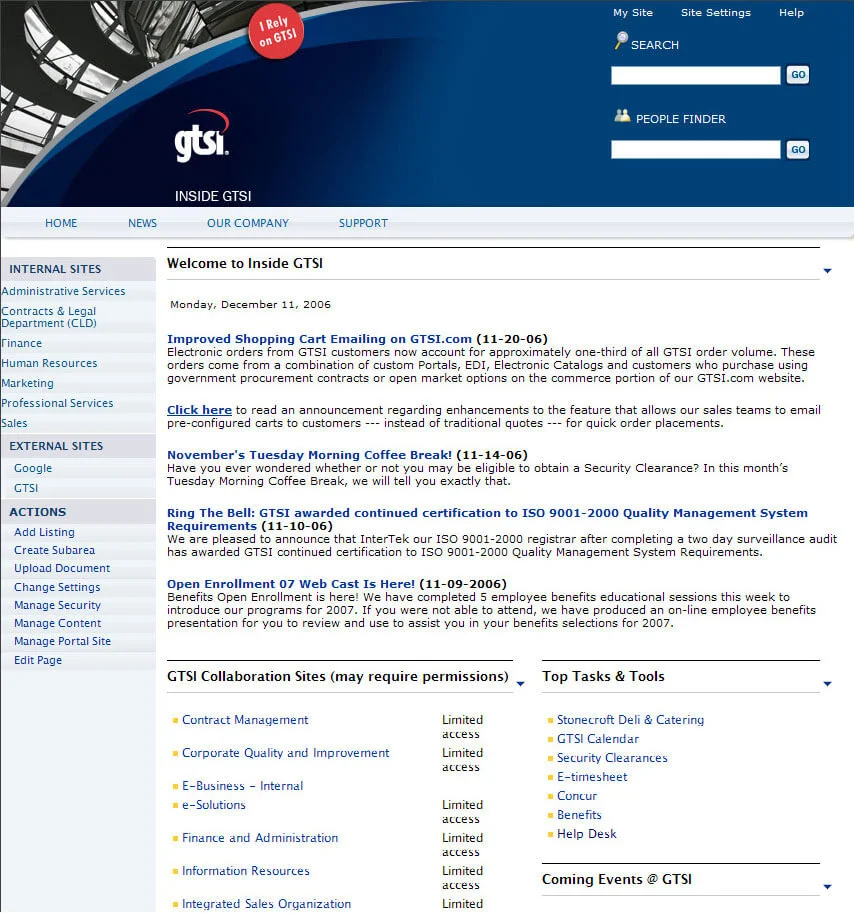Open Open Enrollment 07 Web Cast article
This screenshot has width=854, height=913.
(291, 584)
